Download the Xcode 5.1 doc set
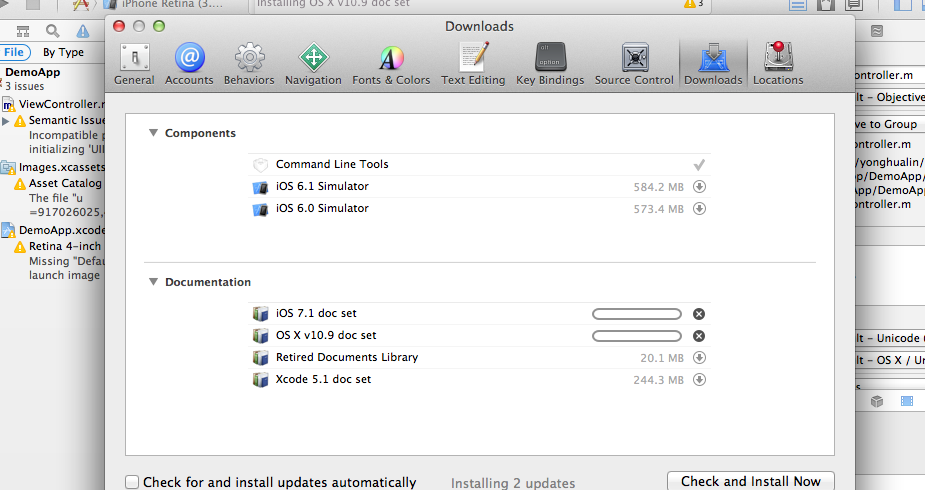This screenshot has height=490, width=925. click(699, 380)
